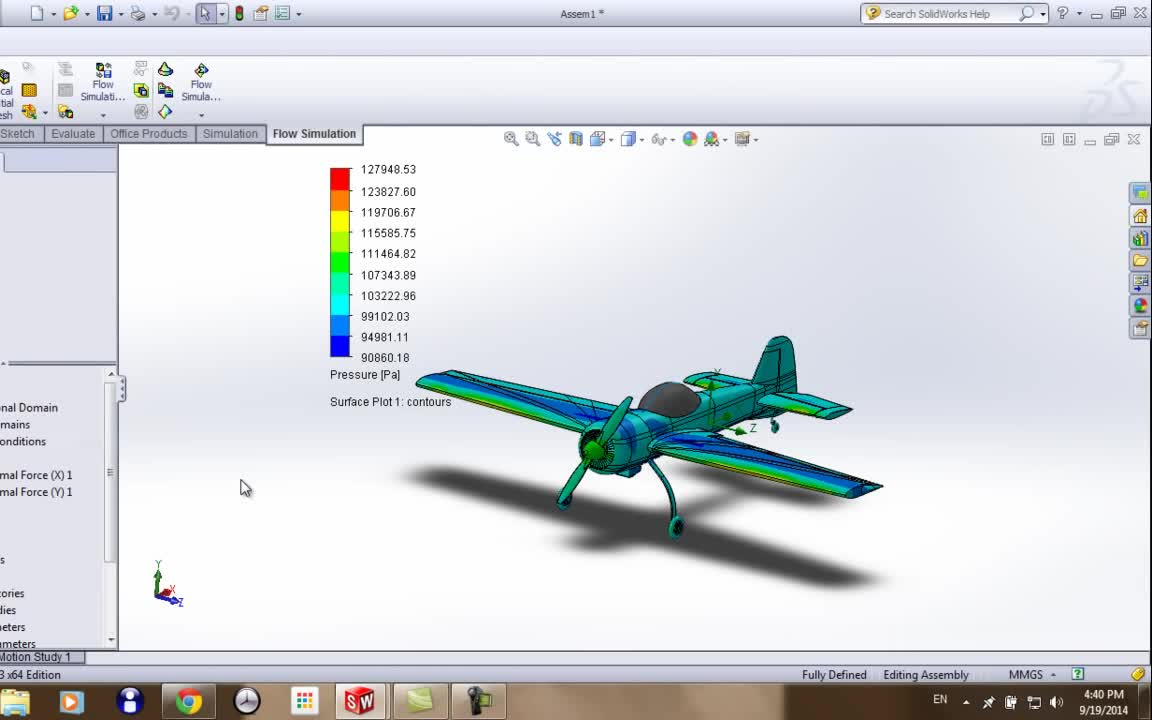Click Editing Assembly in the status bar
The image size is (1152, 720).
pyautogui.click(x=925, y=674)
